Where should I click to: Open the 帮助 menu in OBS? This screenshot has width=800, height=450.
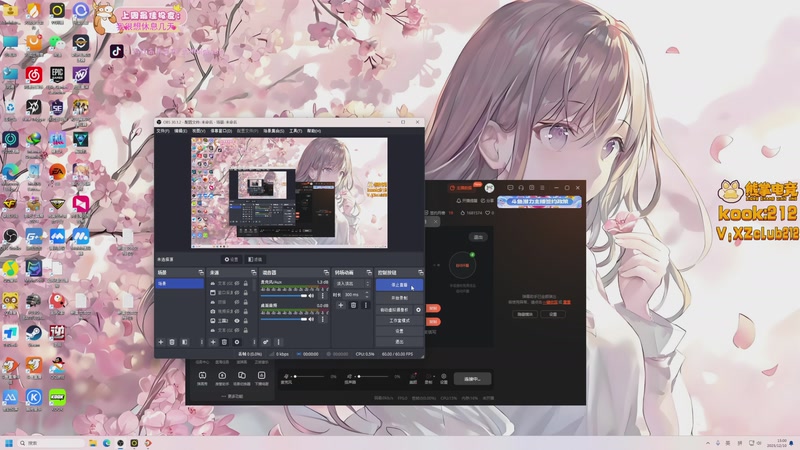(314, 131)
